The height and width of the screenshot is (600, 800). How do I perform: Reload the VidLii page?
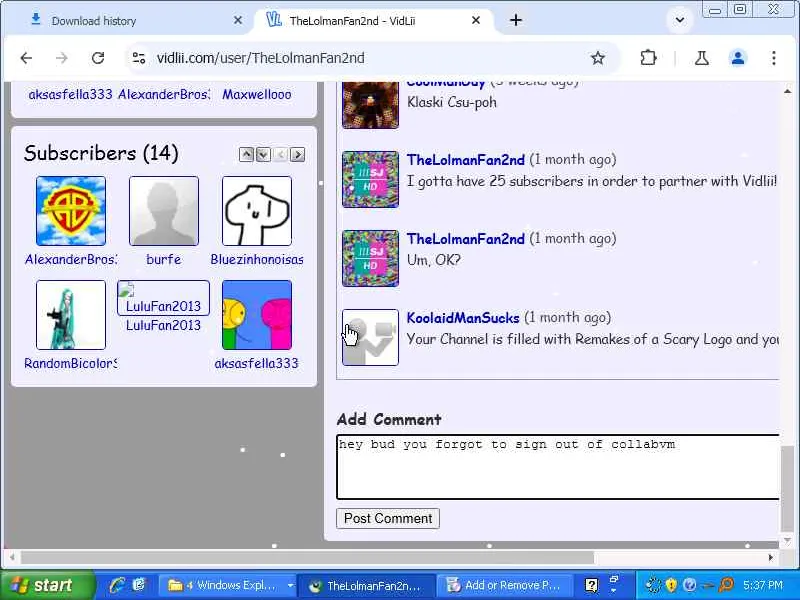point(98,58)
